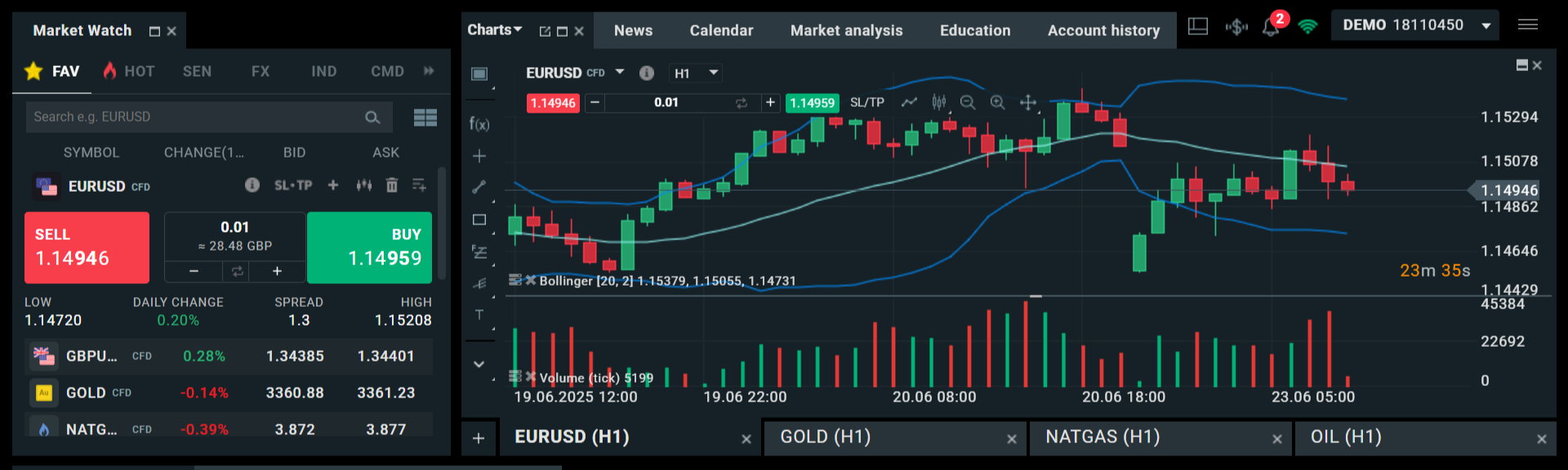Zoom out the chart
Image resolution: width=1568 pixels, height=470 pixels.
click(x=968, y=102)
